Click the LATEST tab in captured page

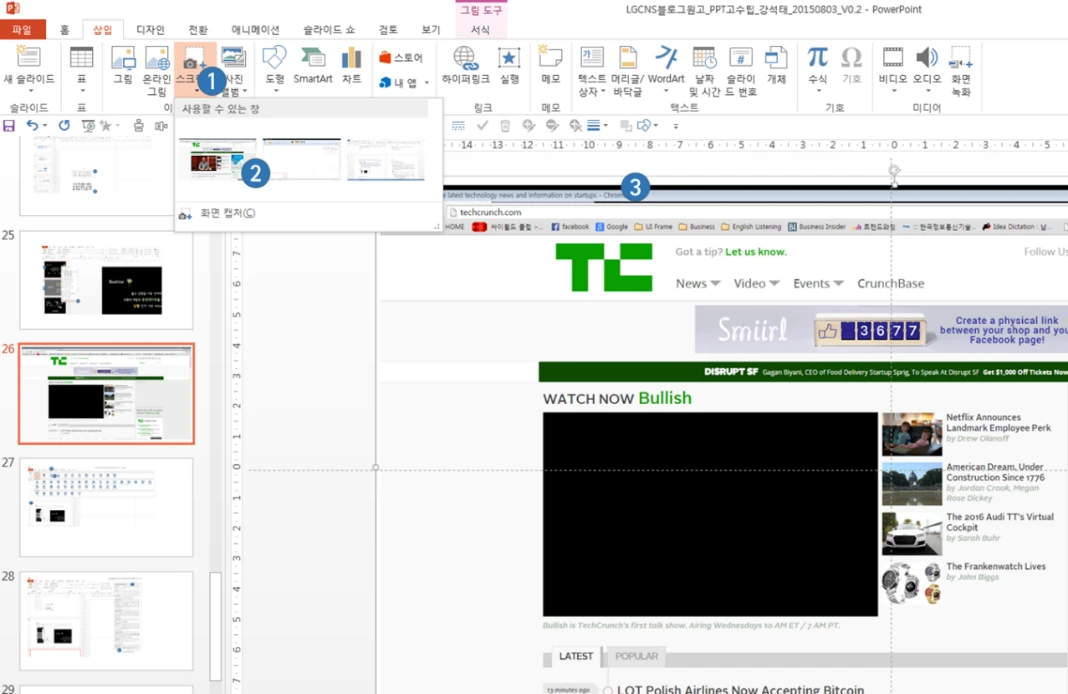tap(576, 657)
